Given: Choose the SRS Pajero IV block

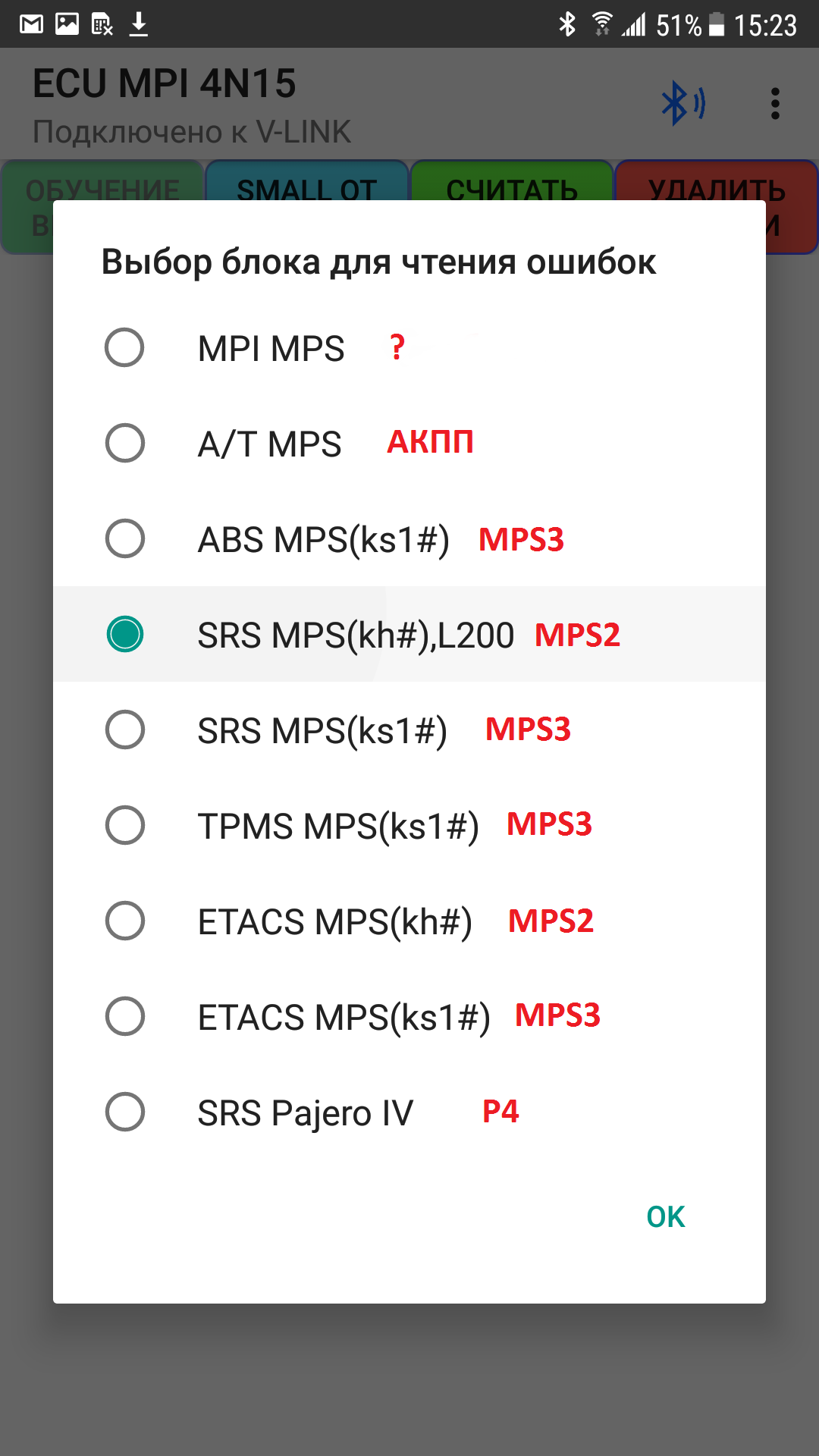Looking at the screenshot, I should click(x=125, y=1112).
